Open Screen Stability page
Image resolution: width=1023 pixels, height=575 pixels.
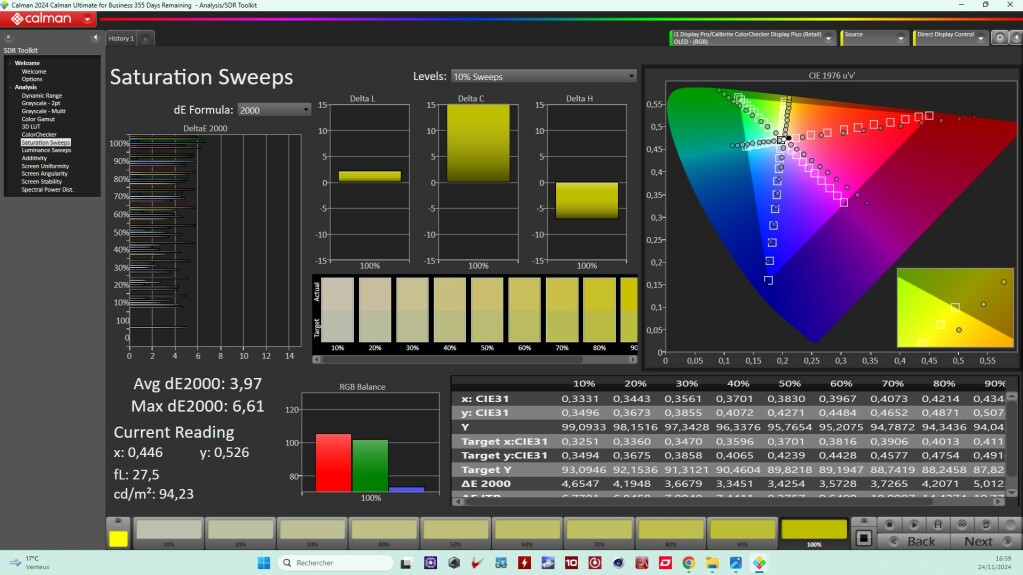coord(42,181)
